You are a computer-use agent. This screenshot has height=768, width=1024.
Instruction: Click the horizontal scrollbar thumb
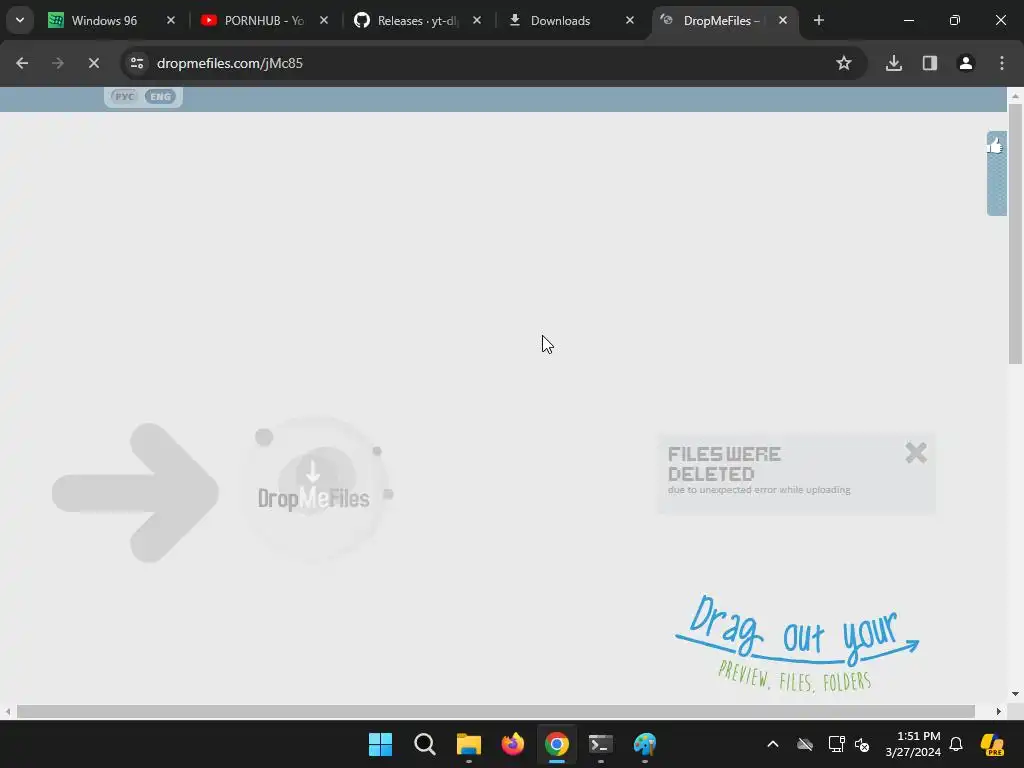pyautogui.click(x=496, y=711)
